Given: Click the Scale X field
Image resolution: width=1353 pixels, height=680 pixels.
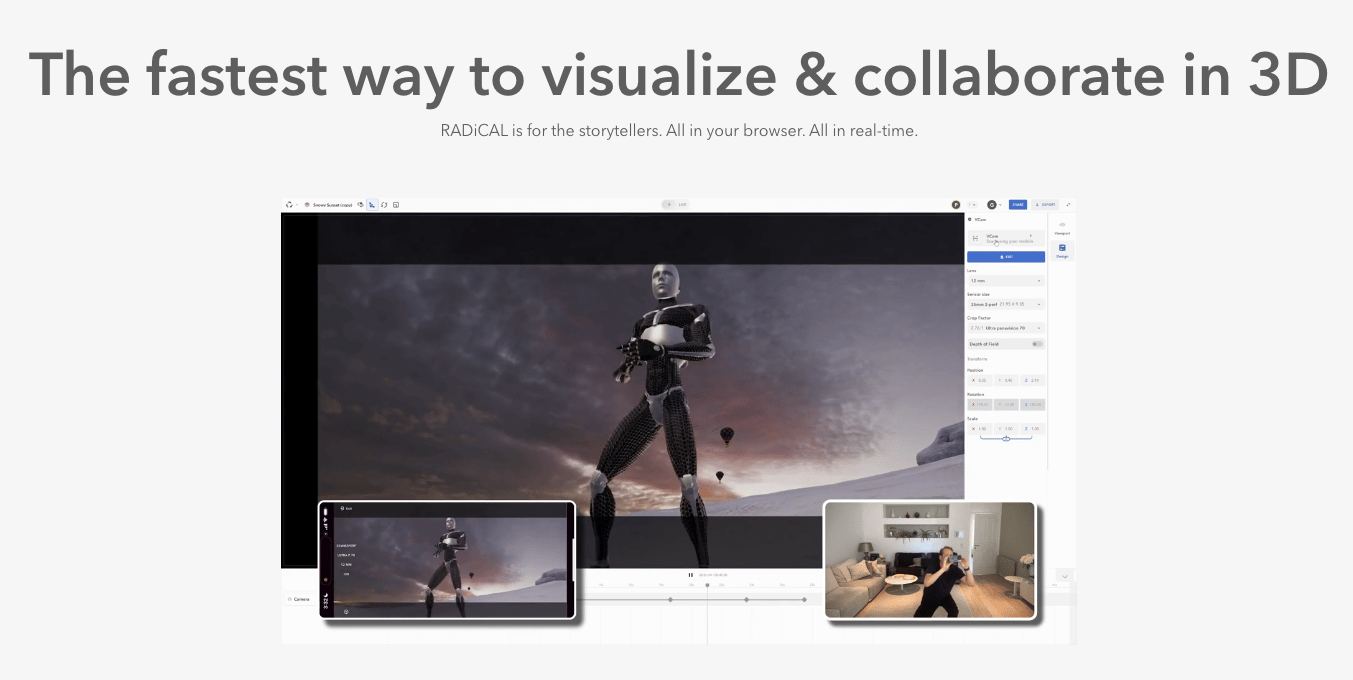Looking at the screenshot, I should (x=979, y=428).
